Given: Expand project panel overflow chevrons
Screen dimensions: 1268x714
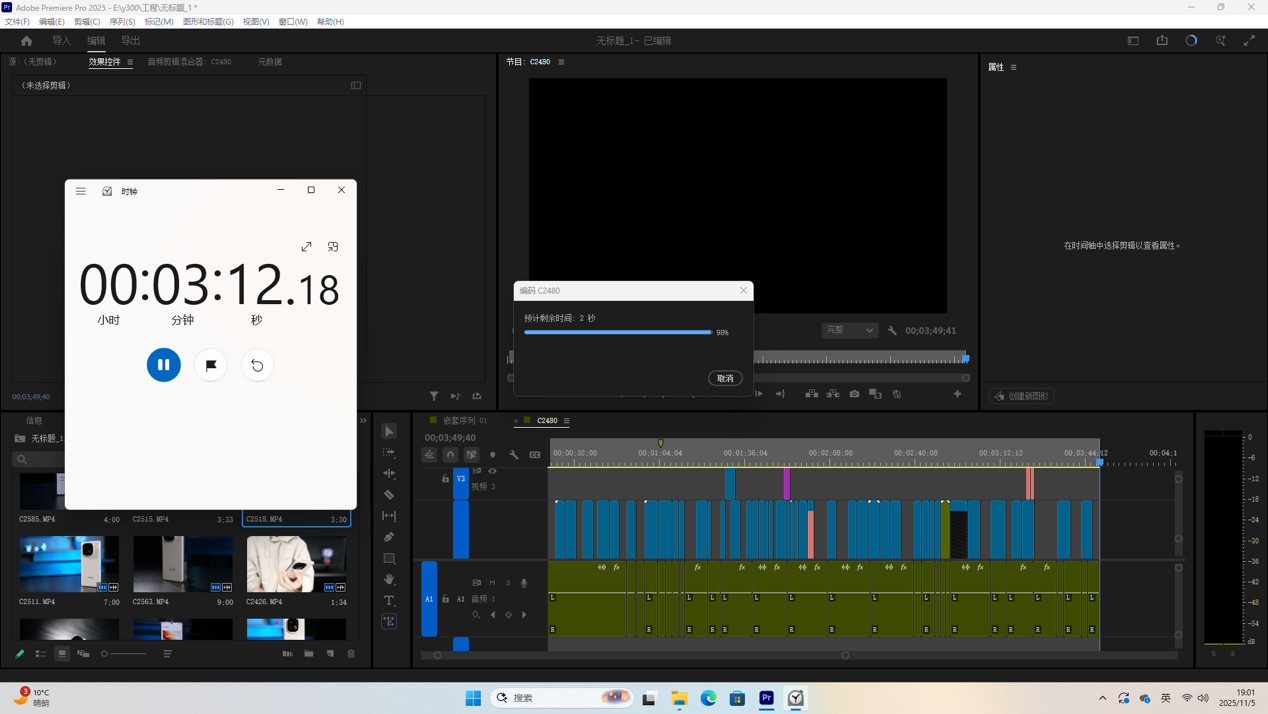Looking at the screenshot, I should coord(363,421).
